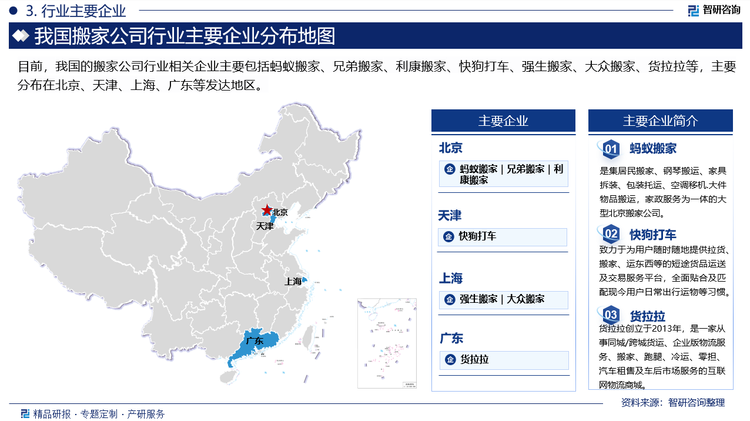The width and height of the screenshot is (750, 421).
Task: Click the company icon beside 货拉拉 in 广东 box
Action: [x=450, y=359]
